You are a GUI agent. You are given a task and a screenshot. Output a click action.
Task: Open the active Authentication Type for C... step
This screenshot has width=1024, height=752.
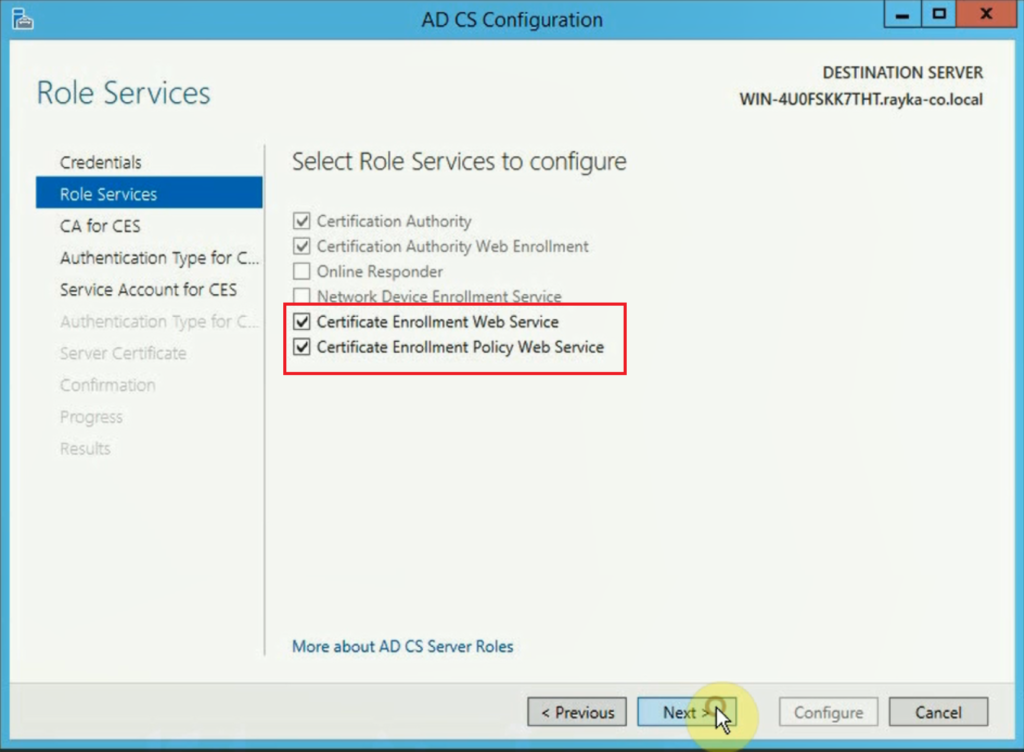[159, 258]
